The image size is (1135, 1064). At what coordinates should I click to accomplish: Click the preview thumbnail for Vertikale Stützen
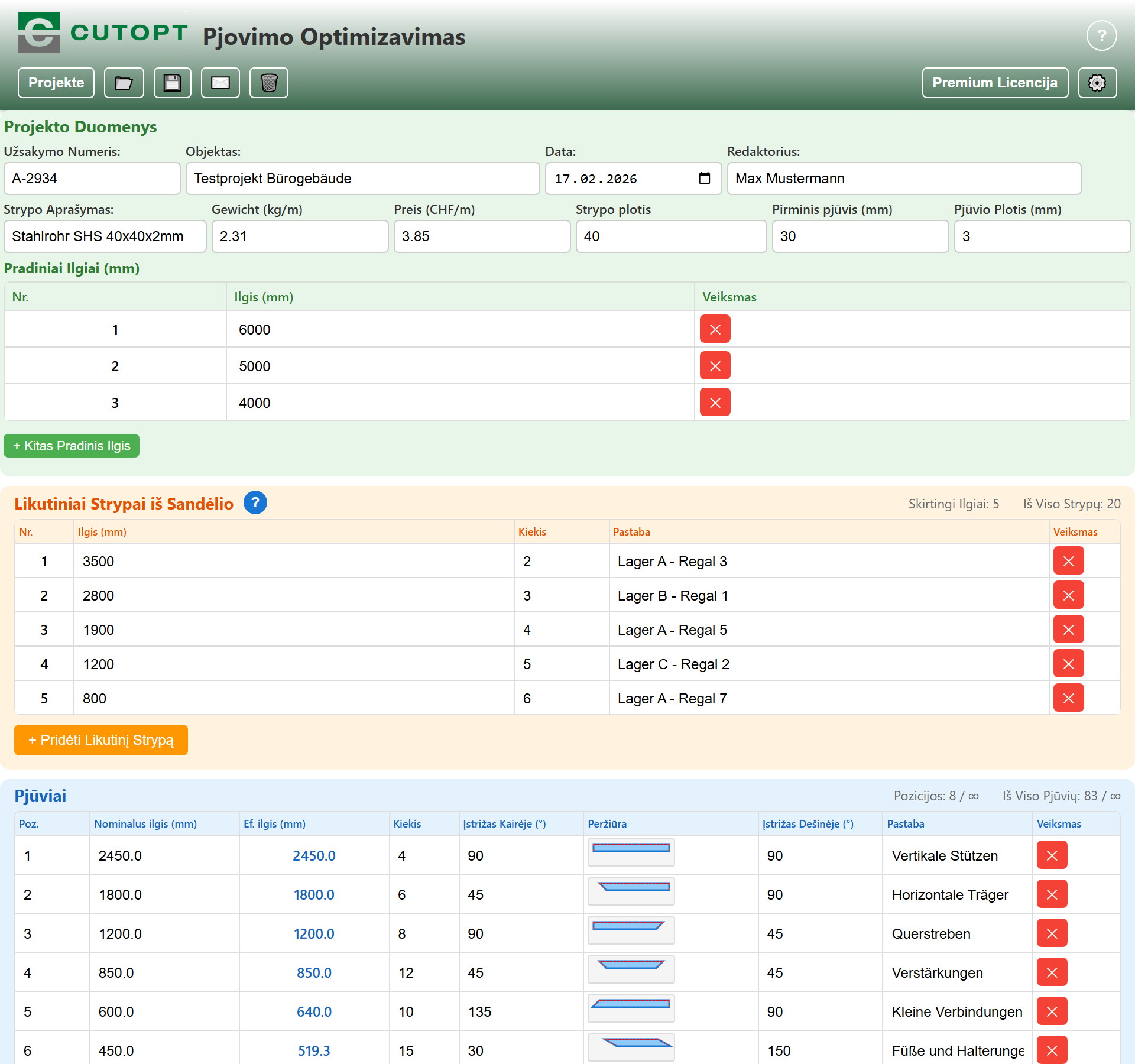(x=631, y=853)
